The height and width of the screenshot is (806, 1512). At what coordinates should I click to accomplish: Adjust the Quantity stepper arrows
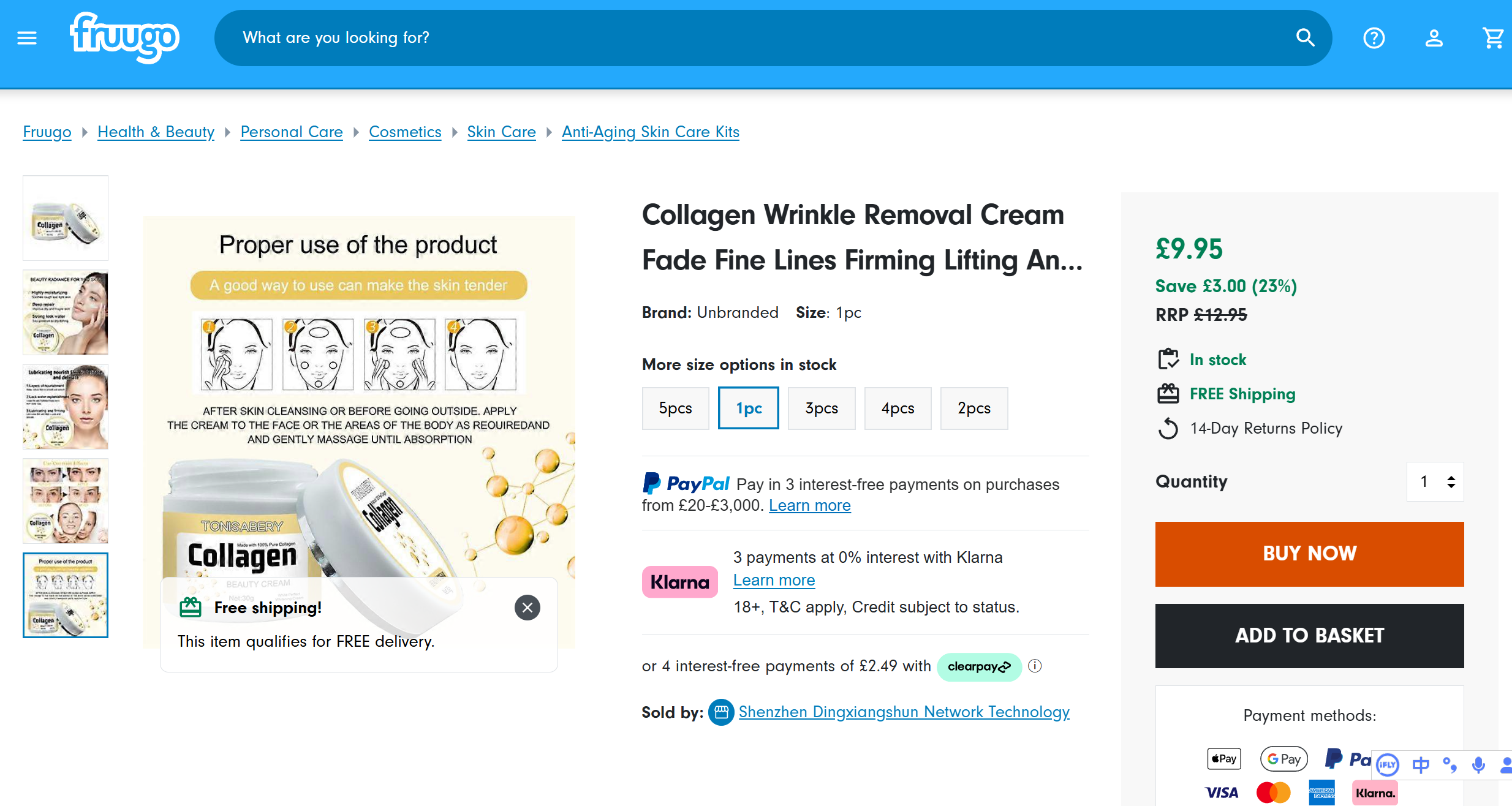[x=1451, y=482]
